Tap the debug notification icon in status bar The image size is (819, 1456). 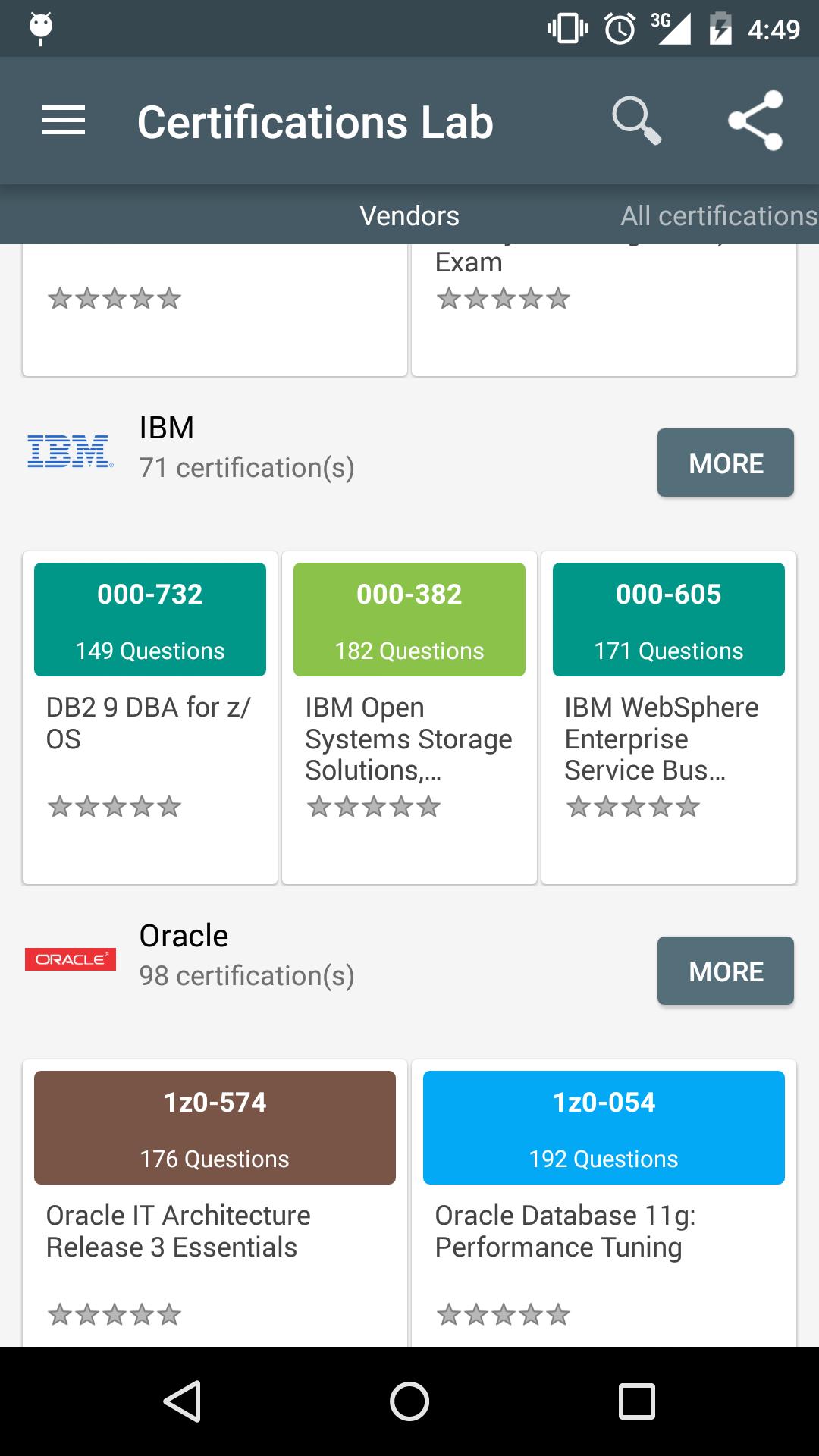[x=41, y=28]
